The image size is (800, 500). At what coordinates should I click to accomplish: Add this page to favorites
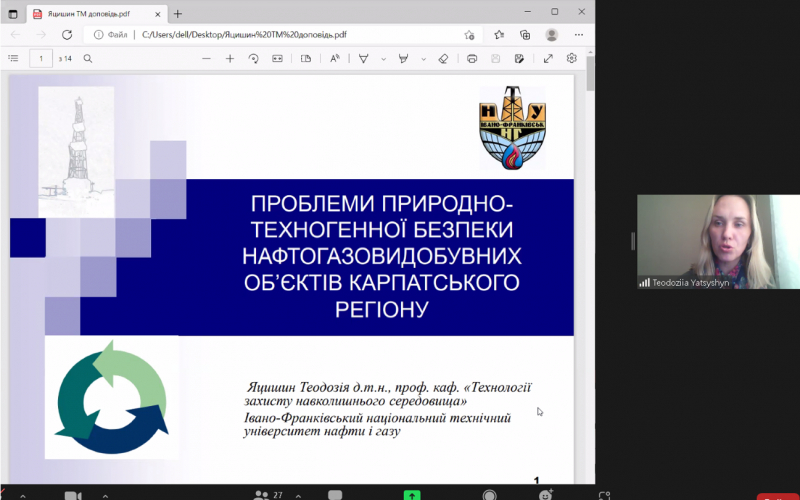(469, 35)
